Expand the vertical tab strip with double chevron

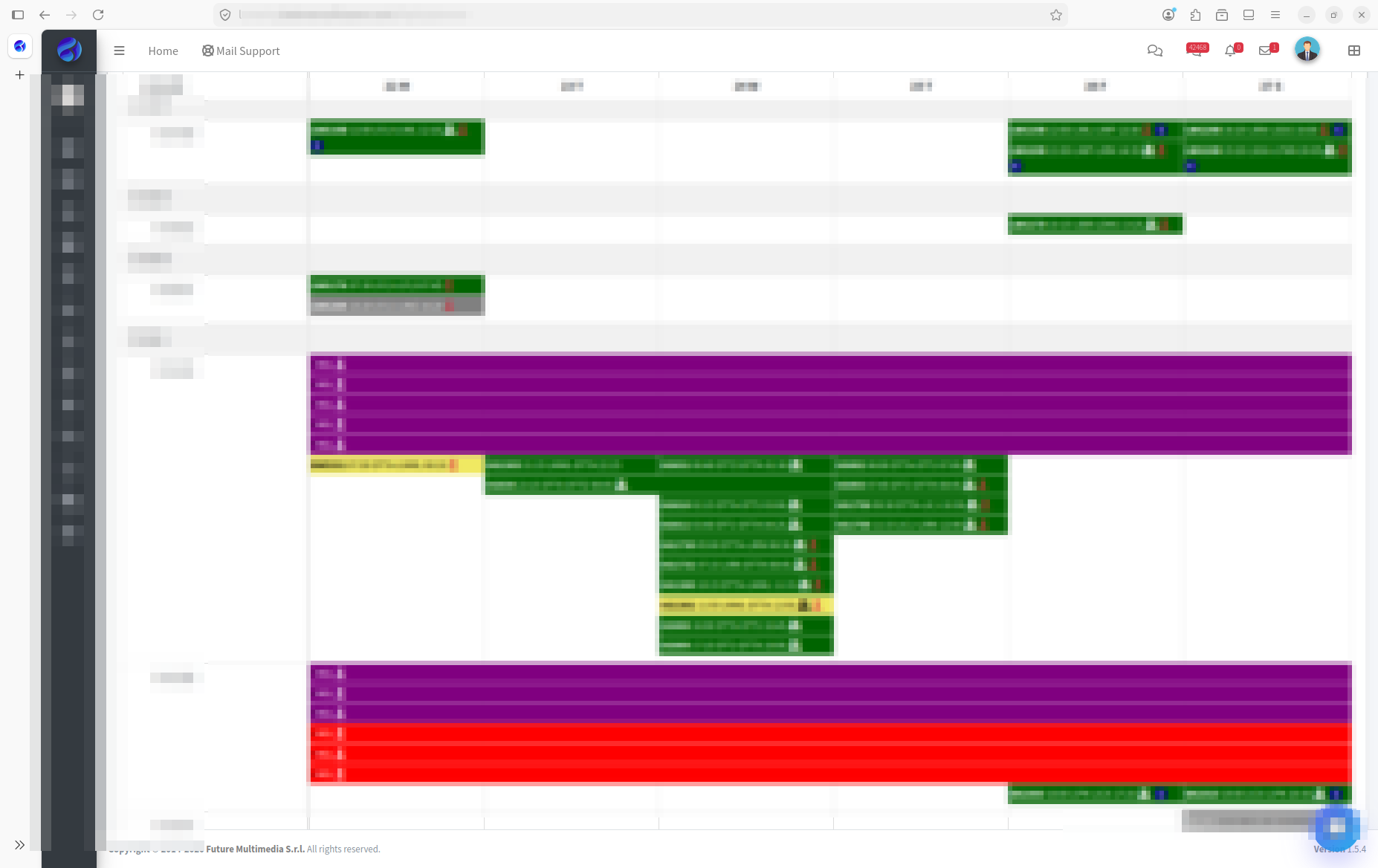tap(20, 845)
